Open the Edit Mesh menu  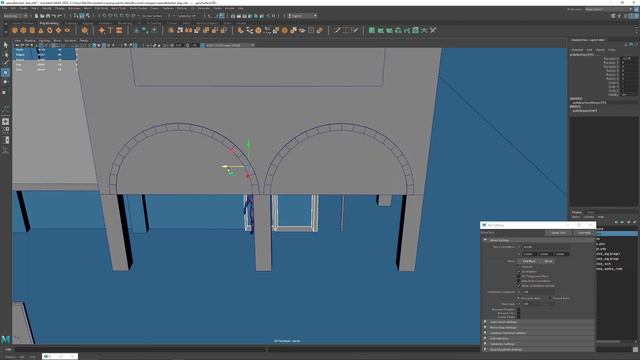(x=101, y=8)
